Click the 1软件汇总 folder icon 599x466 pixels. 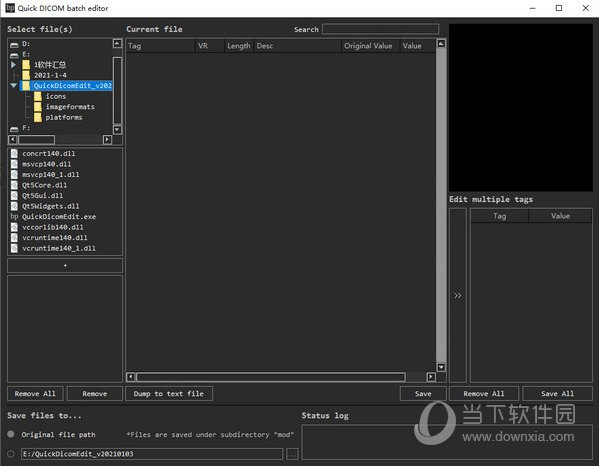point(26,65)
